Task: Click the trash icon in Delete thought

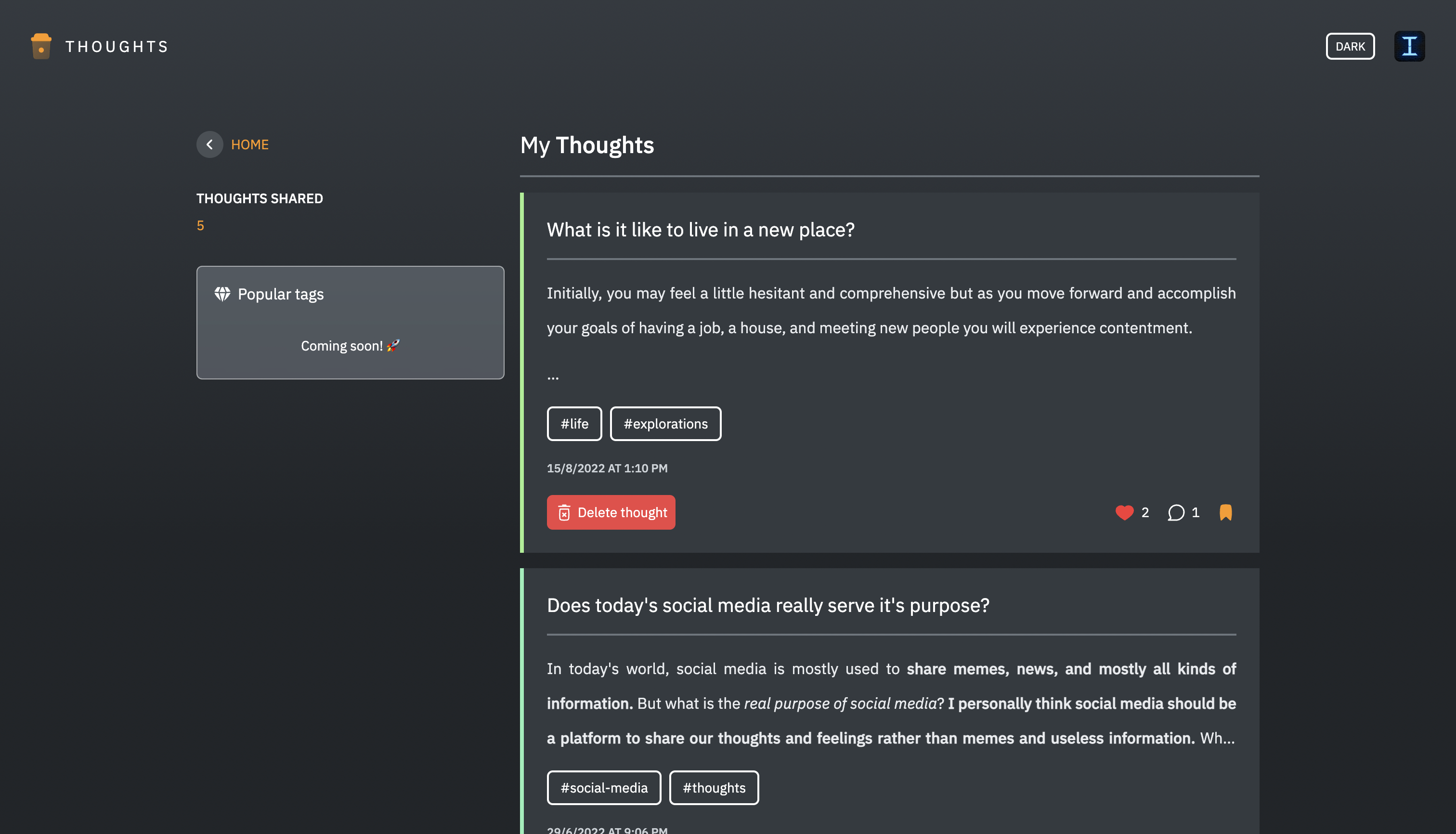Action: tap(564, 512)
